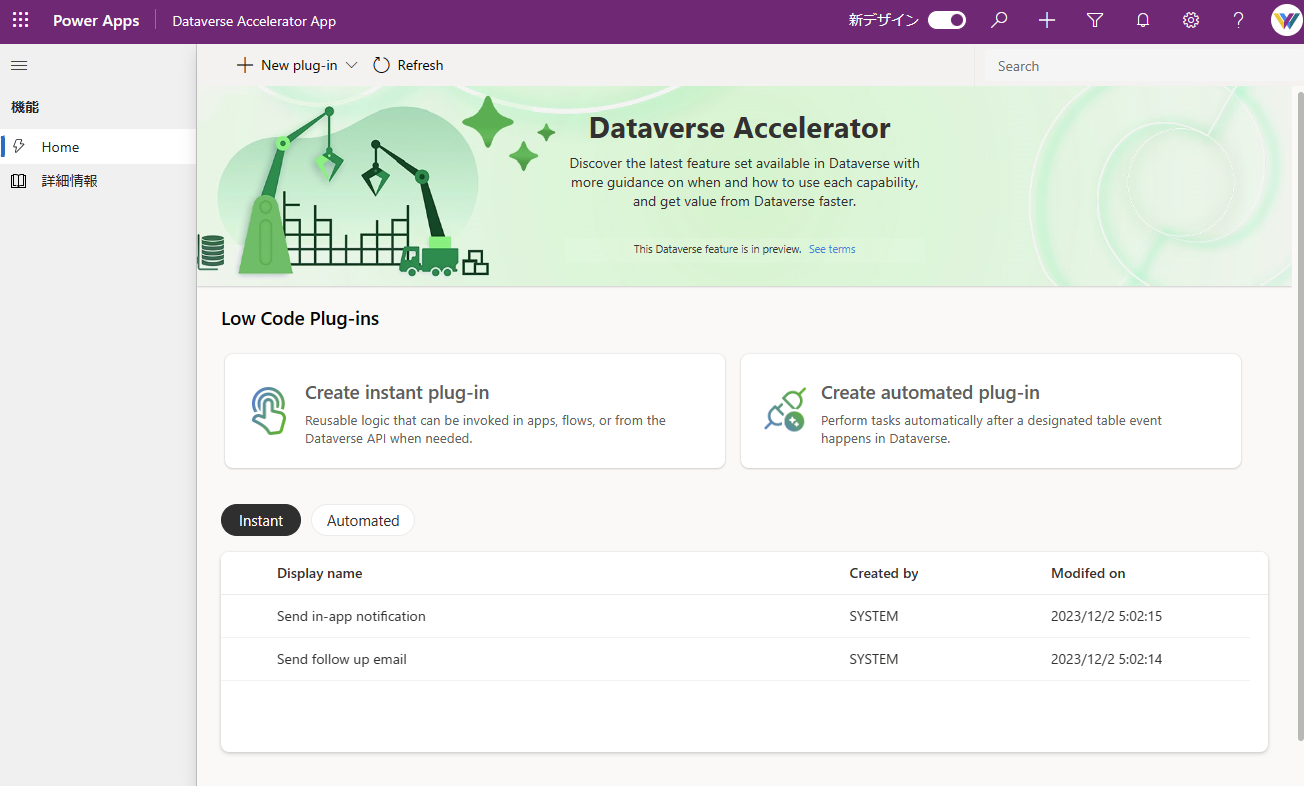
Task: Open the search icon in the top bar
Action: (998, 20)
